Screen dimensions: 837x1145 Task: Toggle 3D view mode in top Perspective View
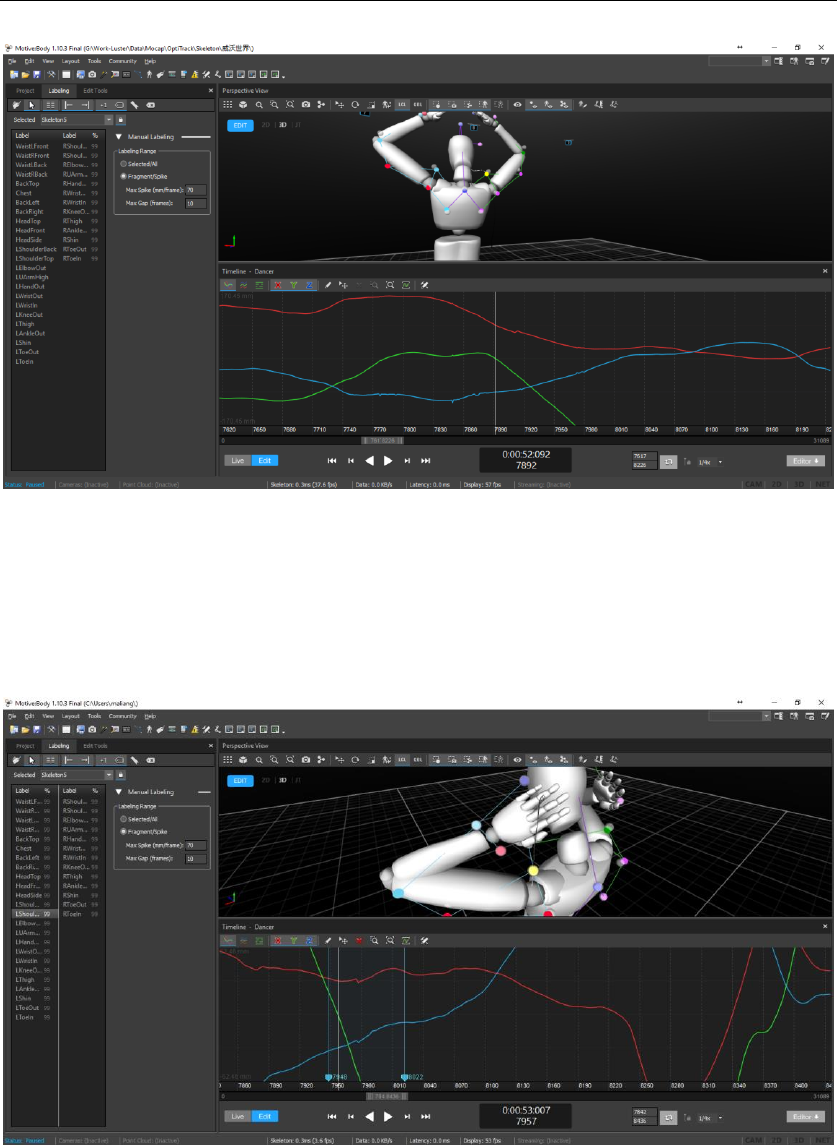coord(283,125)
